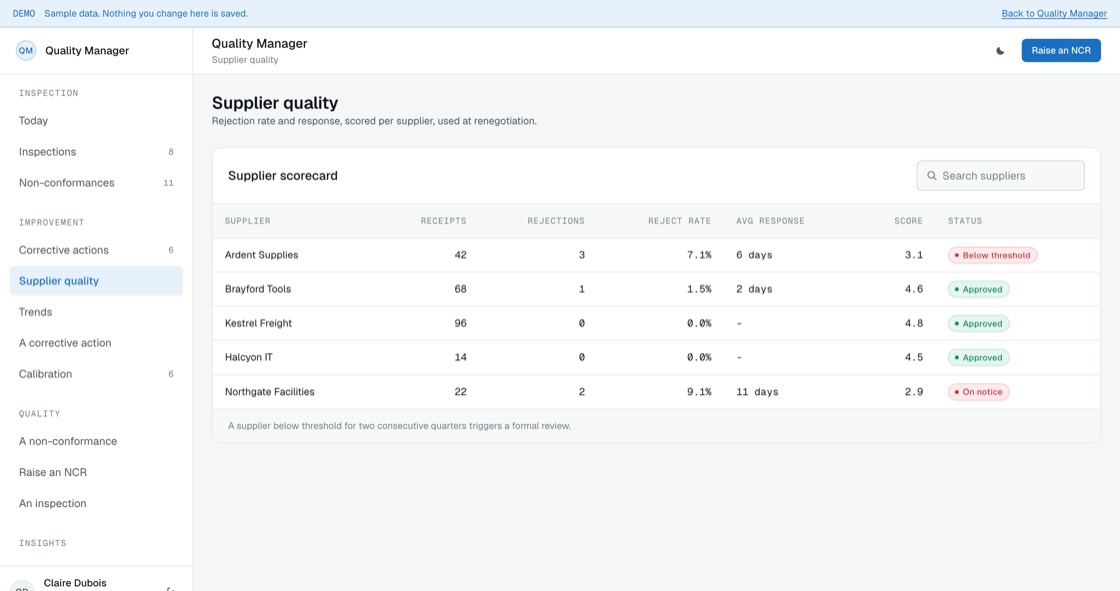Click the 11 days response value
Screen dimensions: 1120x591
click(757, 392)
